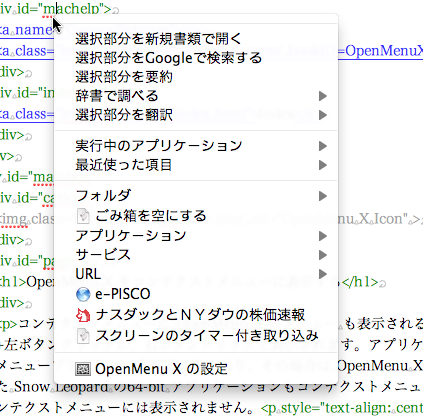Expand the サービス submenu arrow
Screen dimensions: 423x418
[322, 255]
